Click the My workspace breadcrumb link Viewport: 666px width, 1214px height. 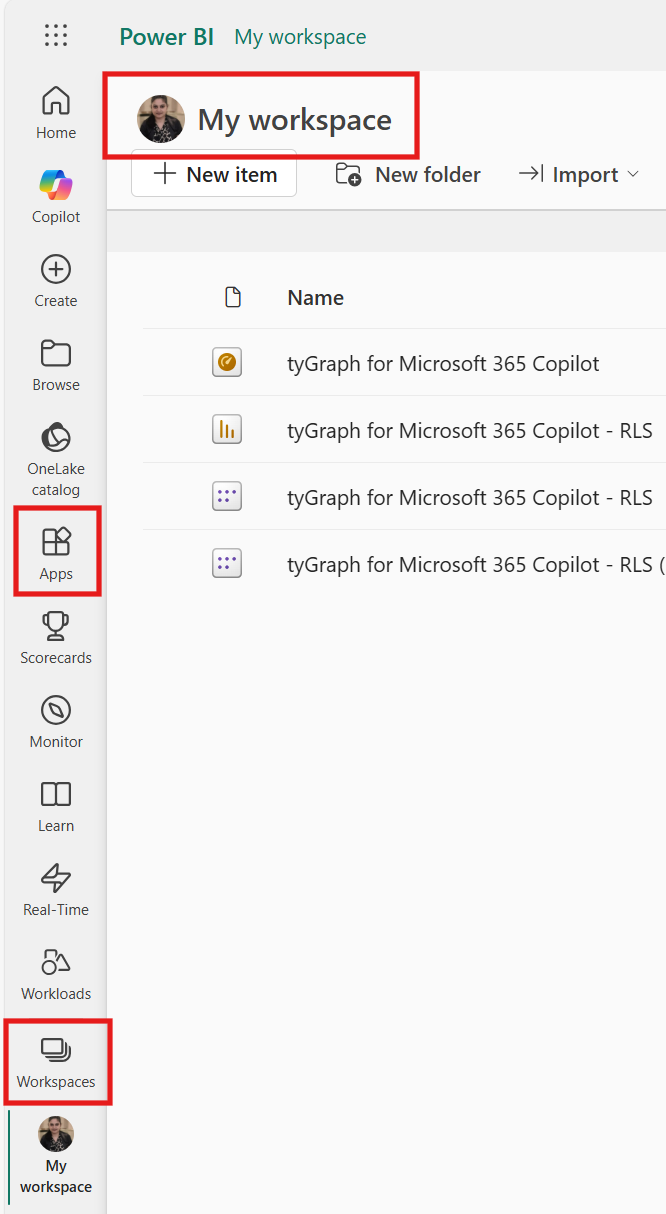[300, 37]
